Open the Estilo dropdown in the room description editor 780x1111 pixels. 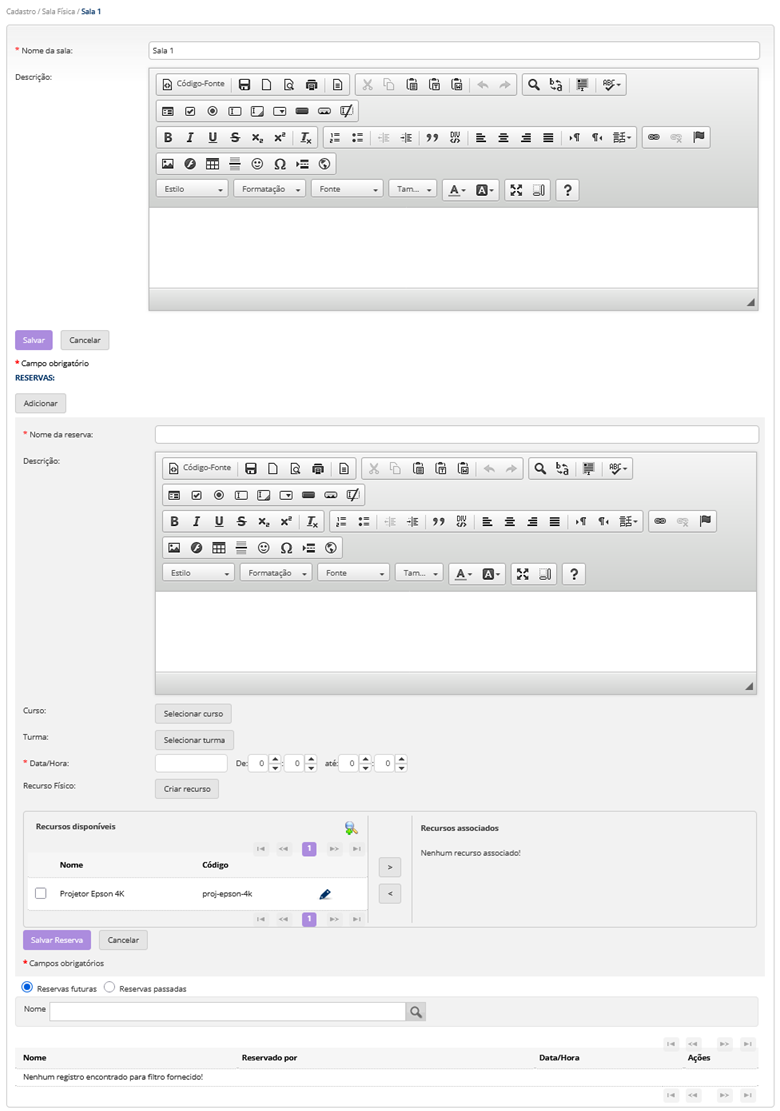click(x=194, y=190)
